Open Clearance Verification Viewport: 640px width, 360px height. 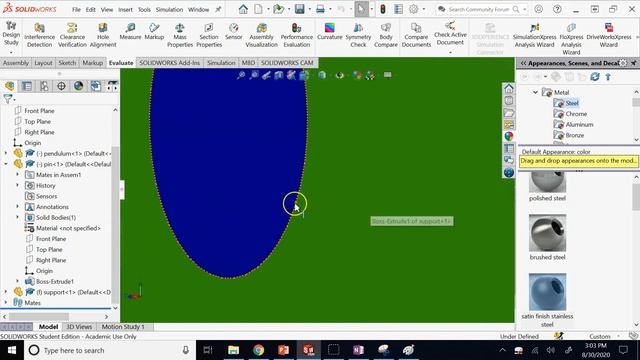72,35
